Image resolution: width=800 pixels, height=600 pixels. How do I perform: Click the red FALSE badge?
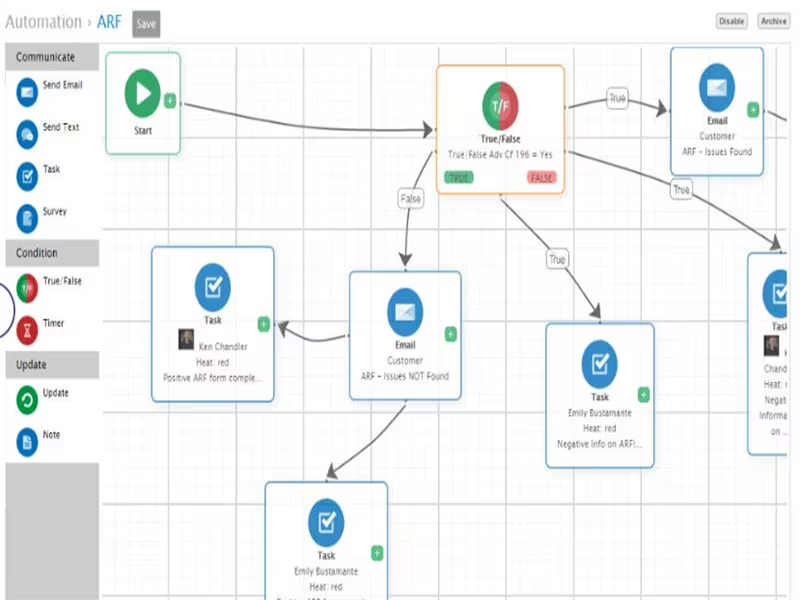coord(541,178)
